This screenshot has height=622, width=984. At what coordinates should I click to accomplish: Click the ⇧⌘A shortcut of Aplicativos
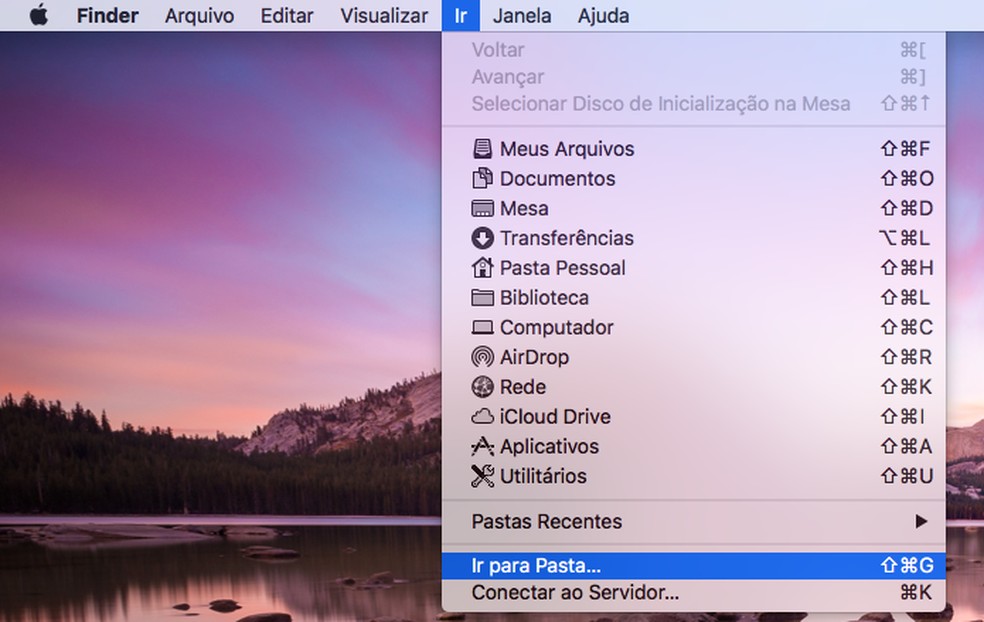click(906, 446)
